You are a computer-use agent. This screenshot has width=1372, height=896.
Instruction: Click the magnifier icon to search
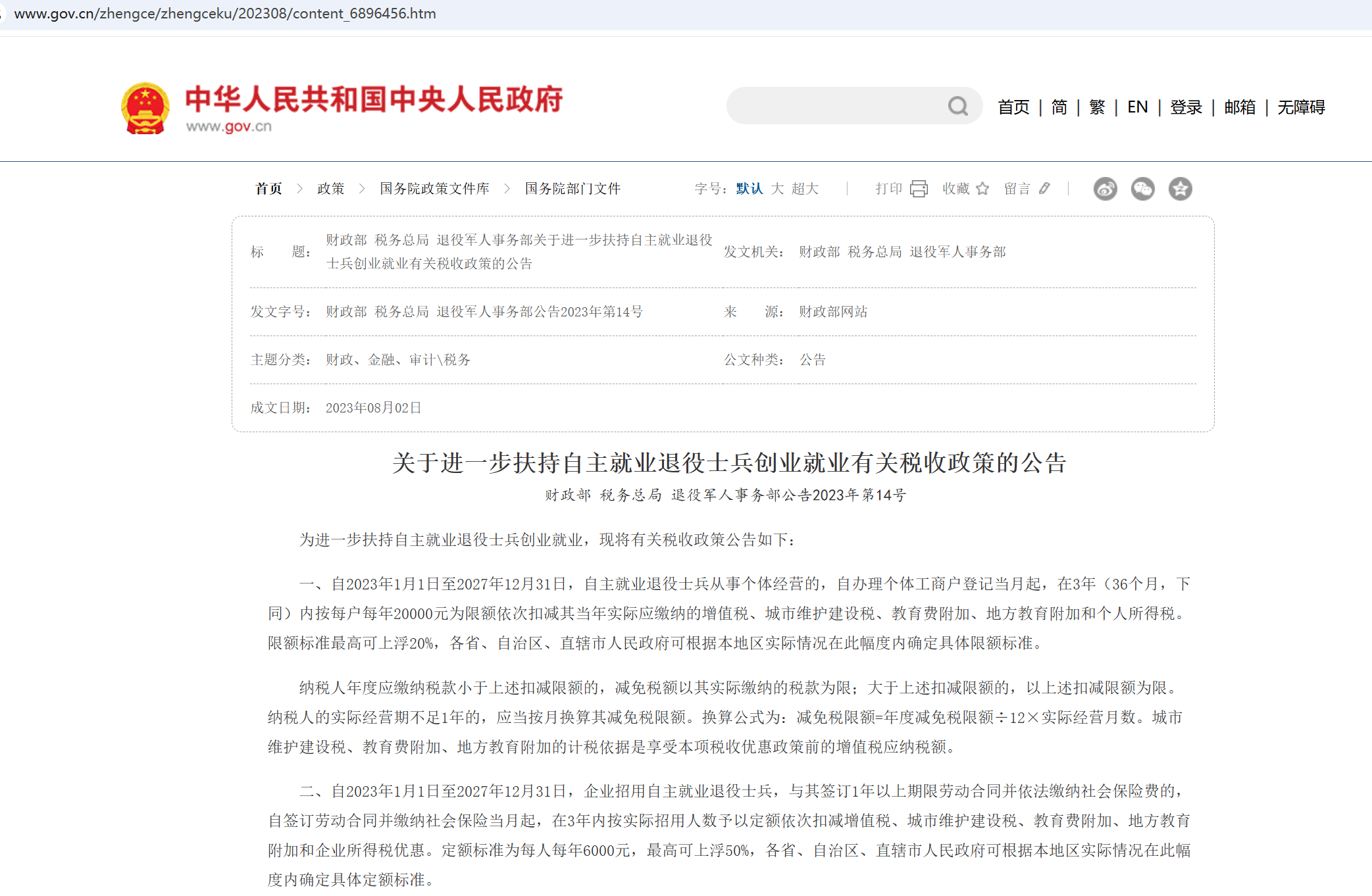957,106
